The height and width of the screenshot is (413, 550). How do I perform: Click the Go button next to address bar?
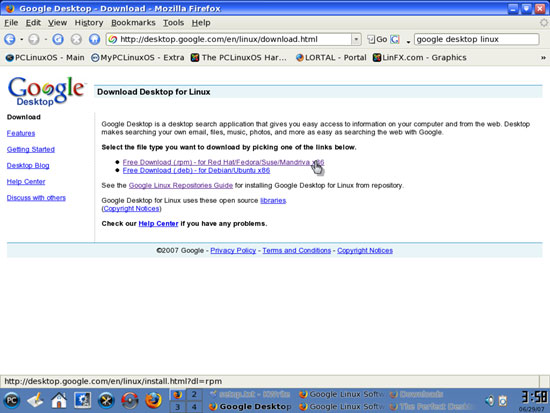(x=377, y=39)
